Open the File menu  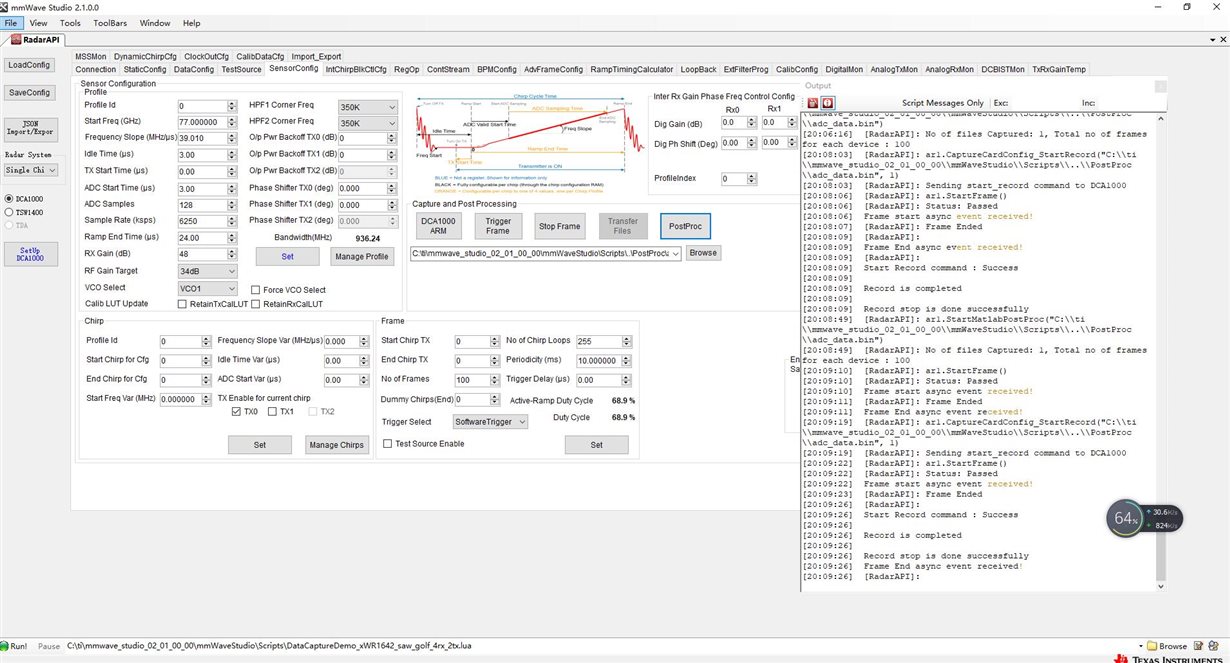[x=13, y=23]
